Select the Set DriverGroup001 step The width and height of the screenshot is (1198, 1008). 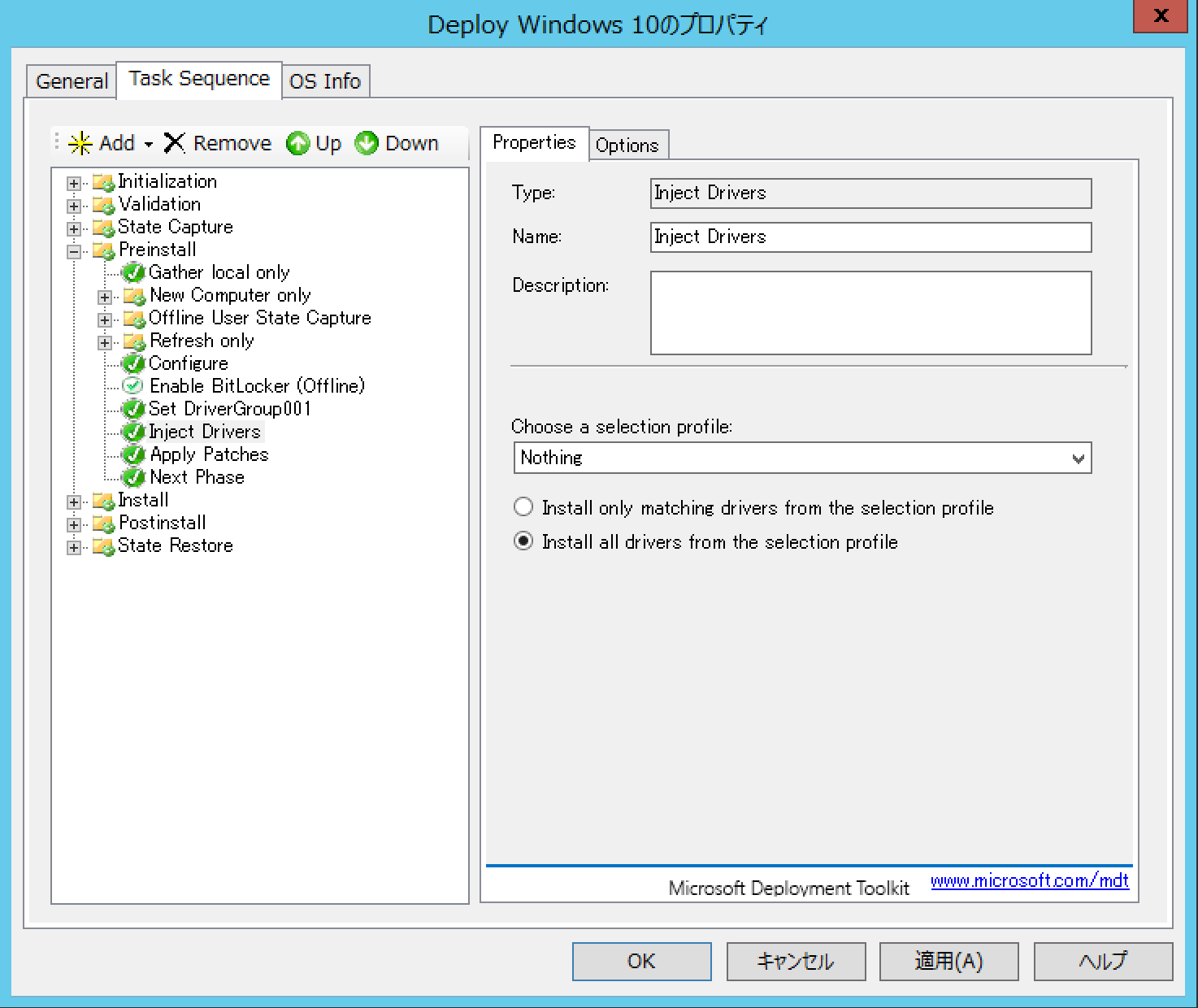[229, 409]
